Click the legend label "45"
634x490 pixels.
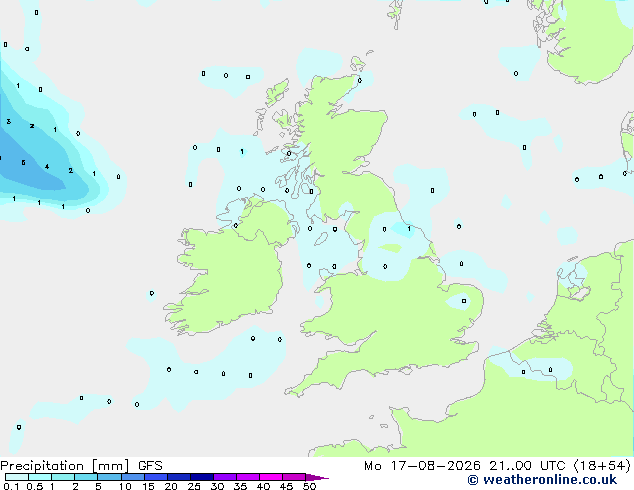pyautogui.click(x=286, y=486)
